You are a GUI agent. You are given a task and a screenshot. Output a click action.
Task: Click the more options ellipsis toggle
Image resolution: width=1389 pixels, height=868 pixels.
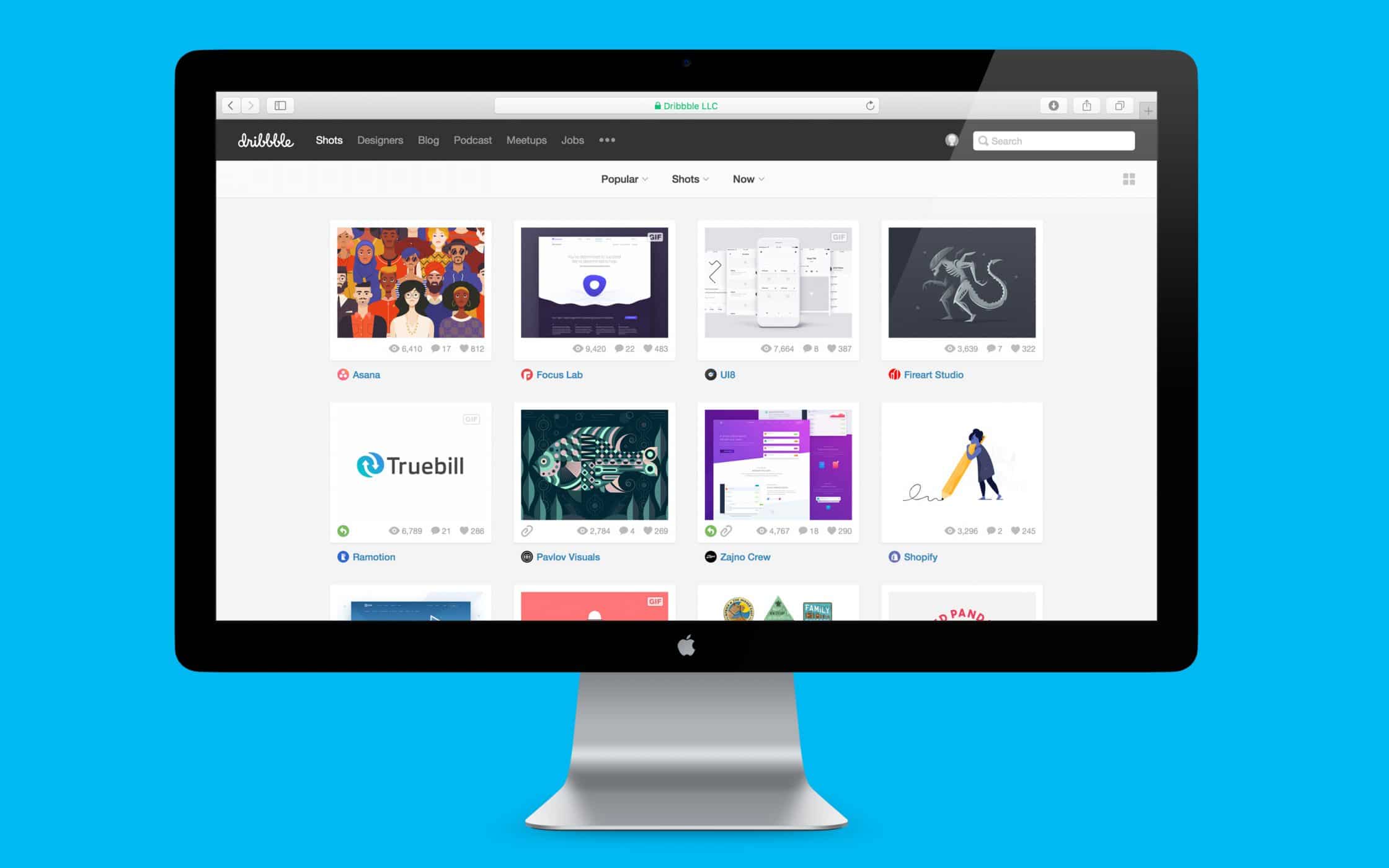(x=606, y=140)
